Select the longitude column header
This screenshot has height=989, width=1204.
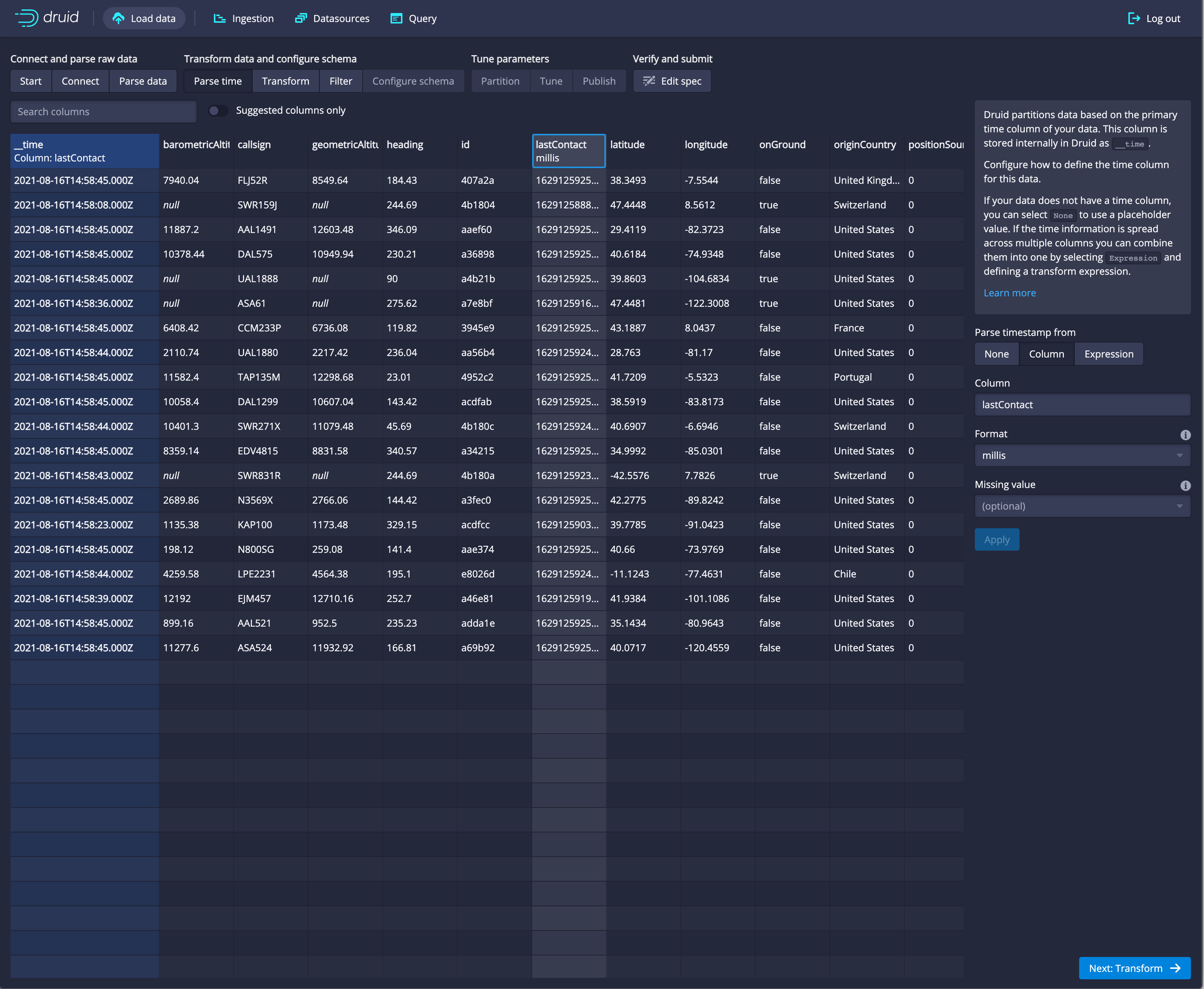pos(718,151)
